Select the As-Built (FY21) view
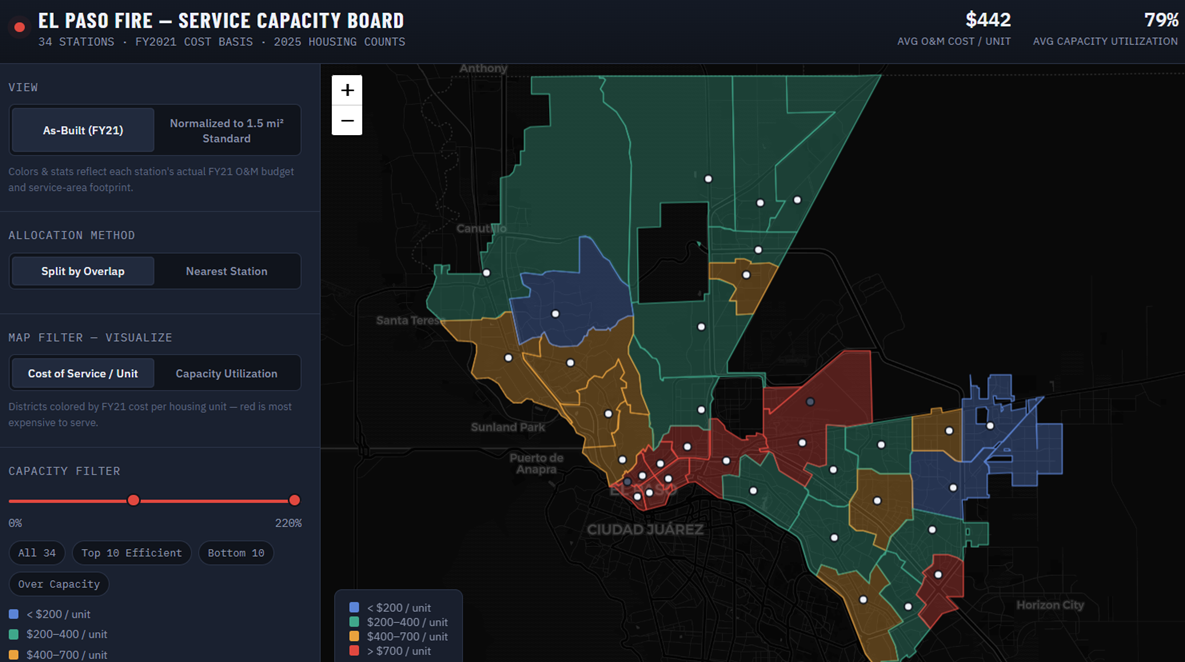This screenshot has width=1185, height=662. 83,130
